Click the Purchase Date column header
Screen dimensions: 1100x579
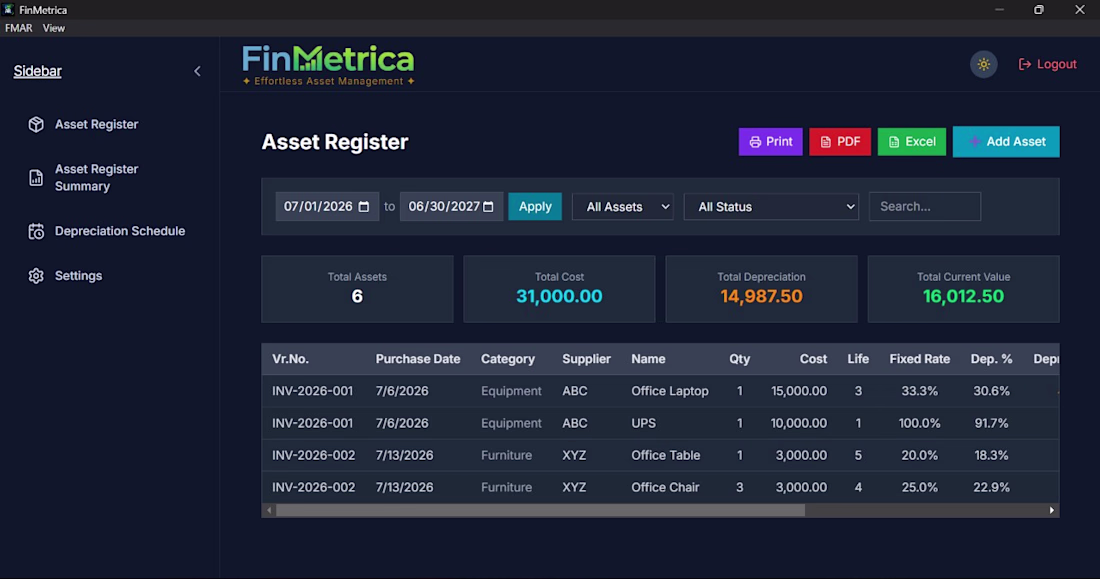[x=418, y=359]
